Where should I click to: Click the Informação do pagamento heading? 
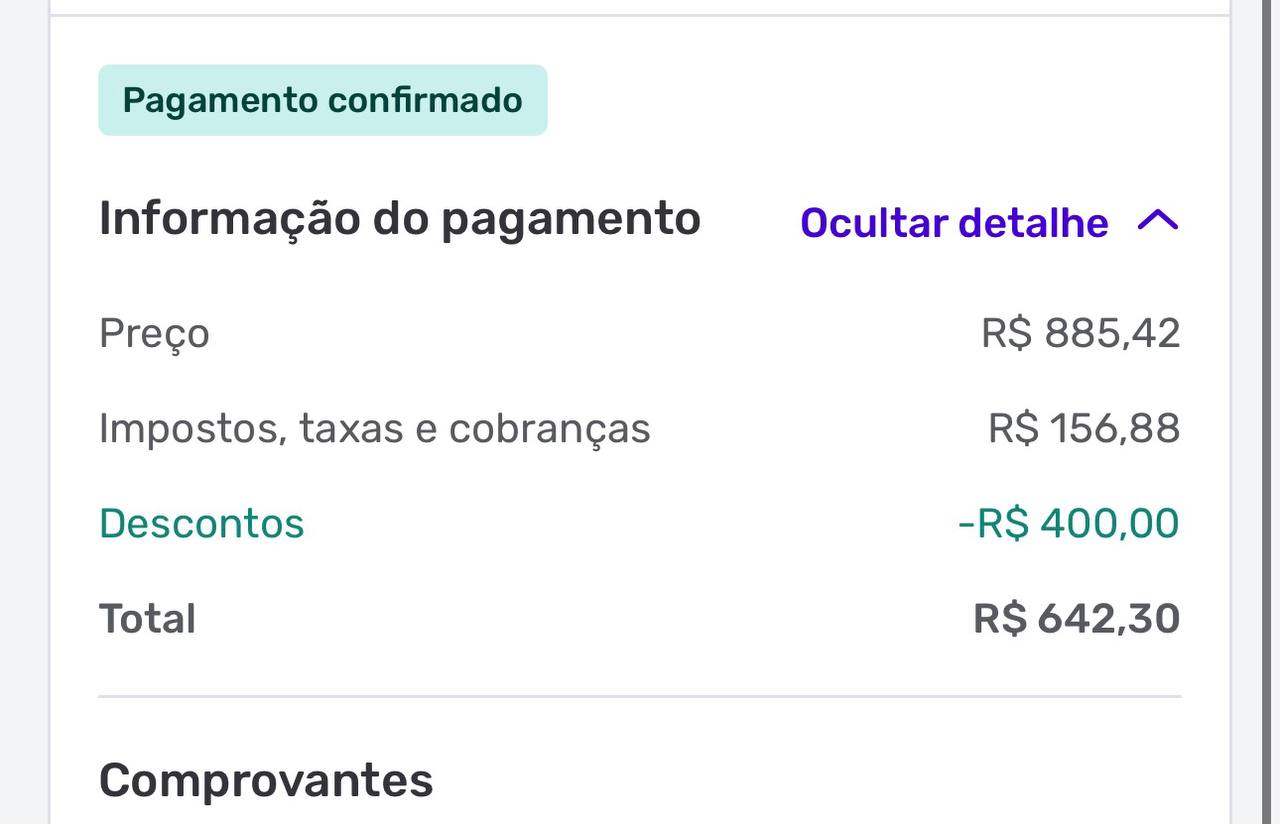(x=399, y=217)
